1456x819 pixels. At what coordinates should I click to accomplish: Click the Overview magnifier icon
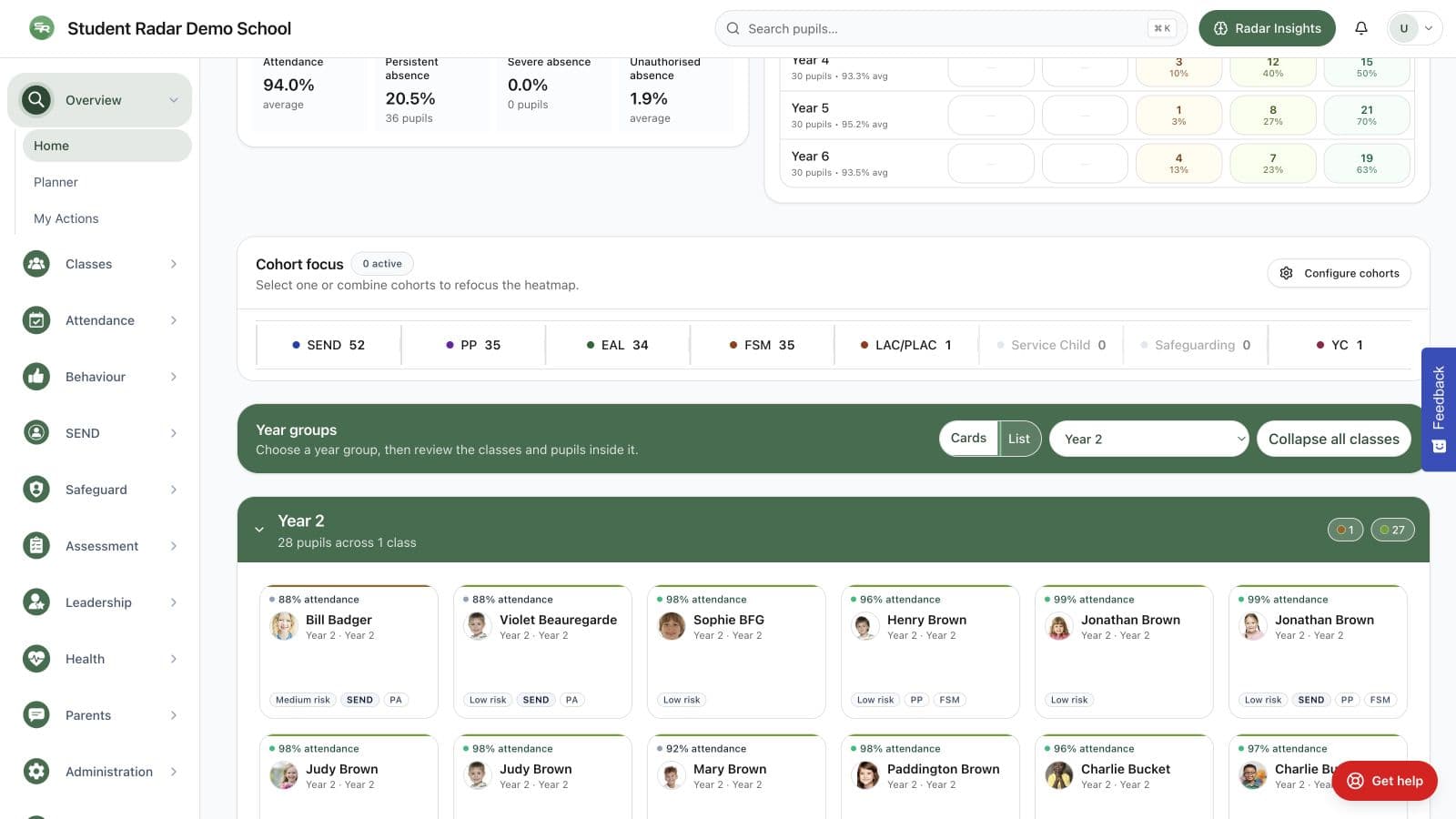pyautogui.click(x=36, y=100)
